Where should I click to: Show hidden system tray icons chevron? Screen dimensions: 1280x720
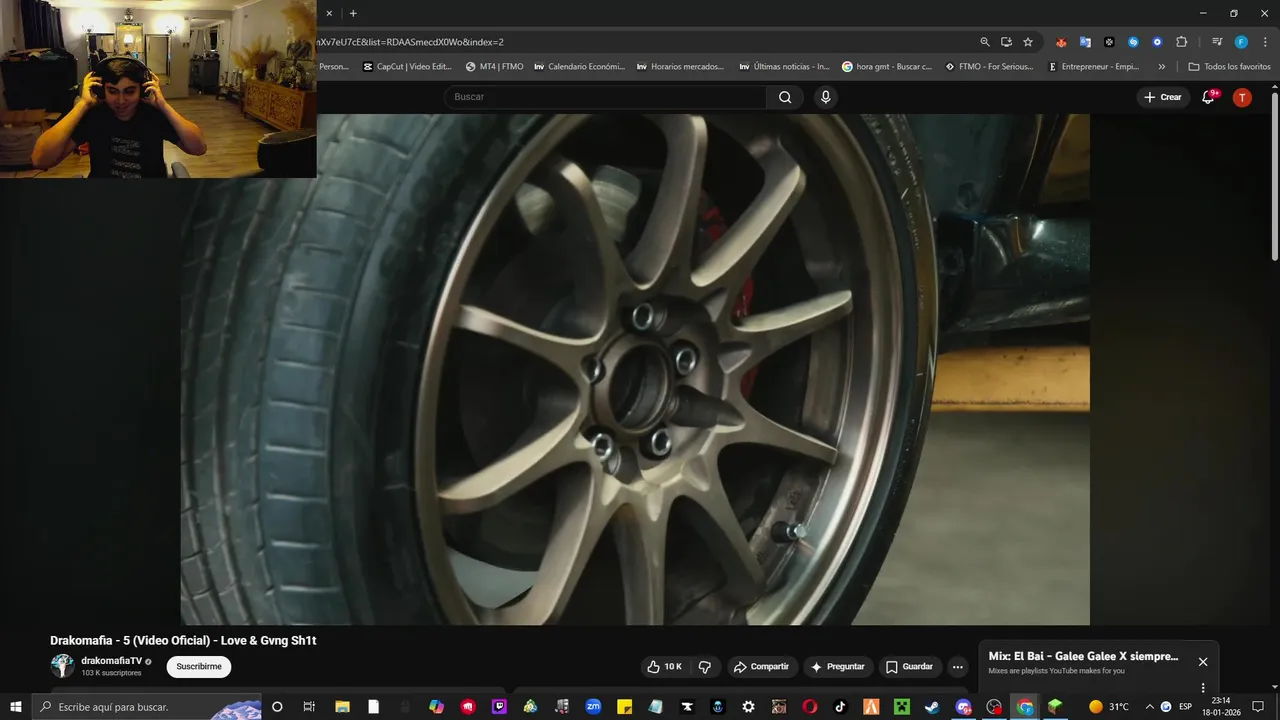pyautogui.click(x=1149, y=707)
